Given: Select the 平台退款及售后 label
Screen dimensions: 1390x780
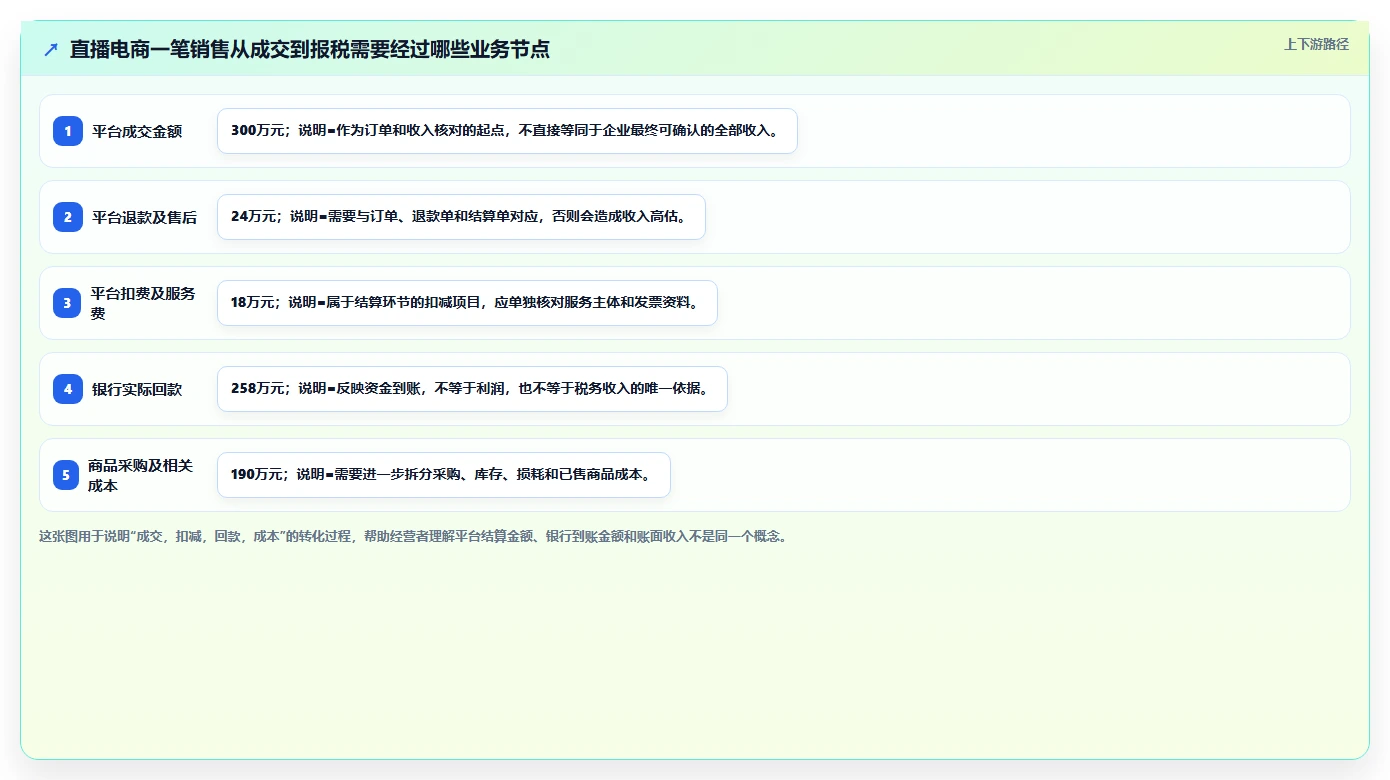Looking at the screenshot, I should [x=145, y=217].
